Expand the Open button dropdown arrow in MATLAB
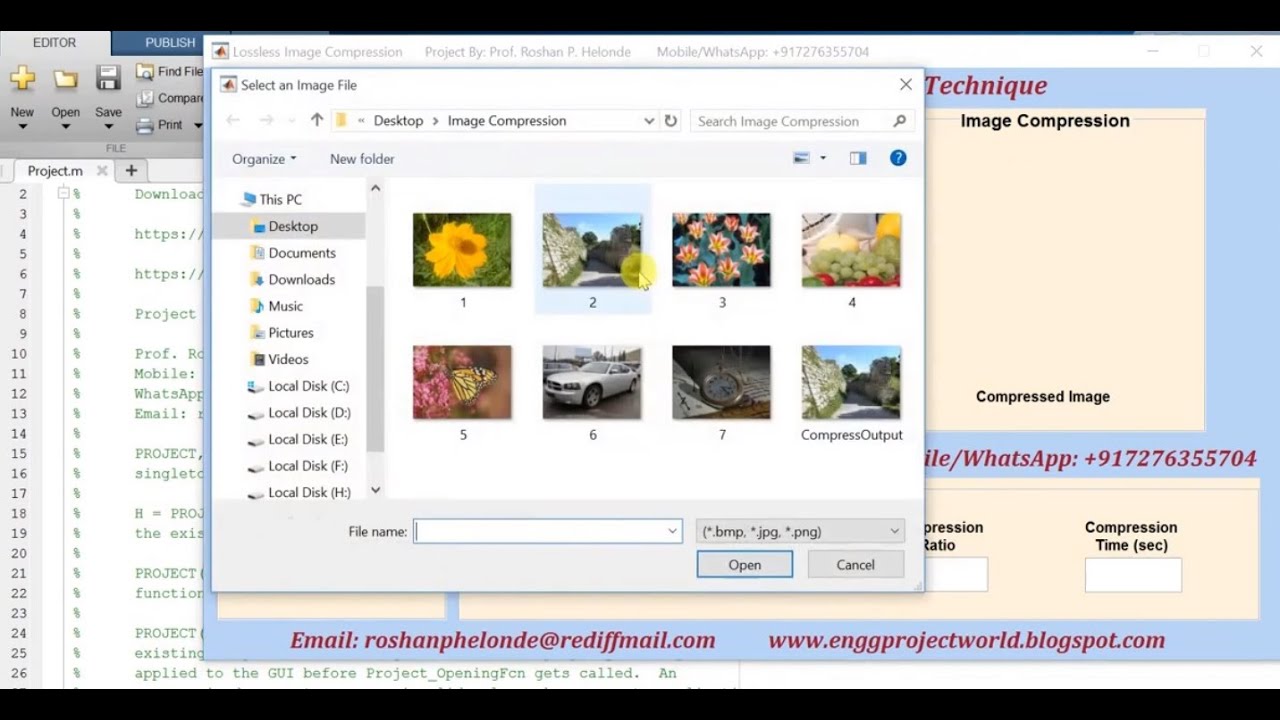1280x720 pixels. point(66,128)
